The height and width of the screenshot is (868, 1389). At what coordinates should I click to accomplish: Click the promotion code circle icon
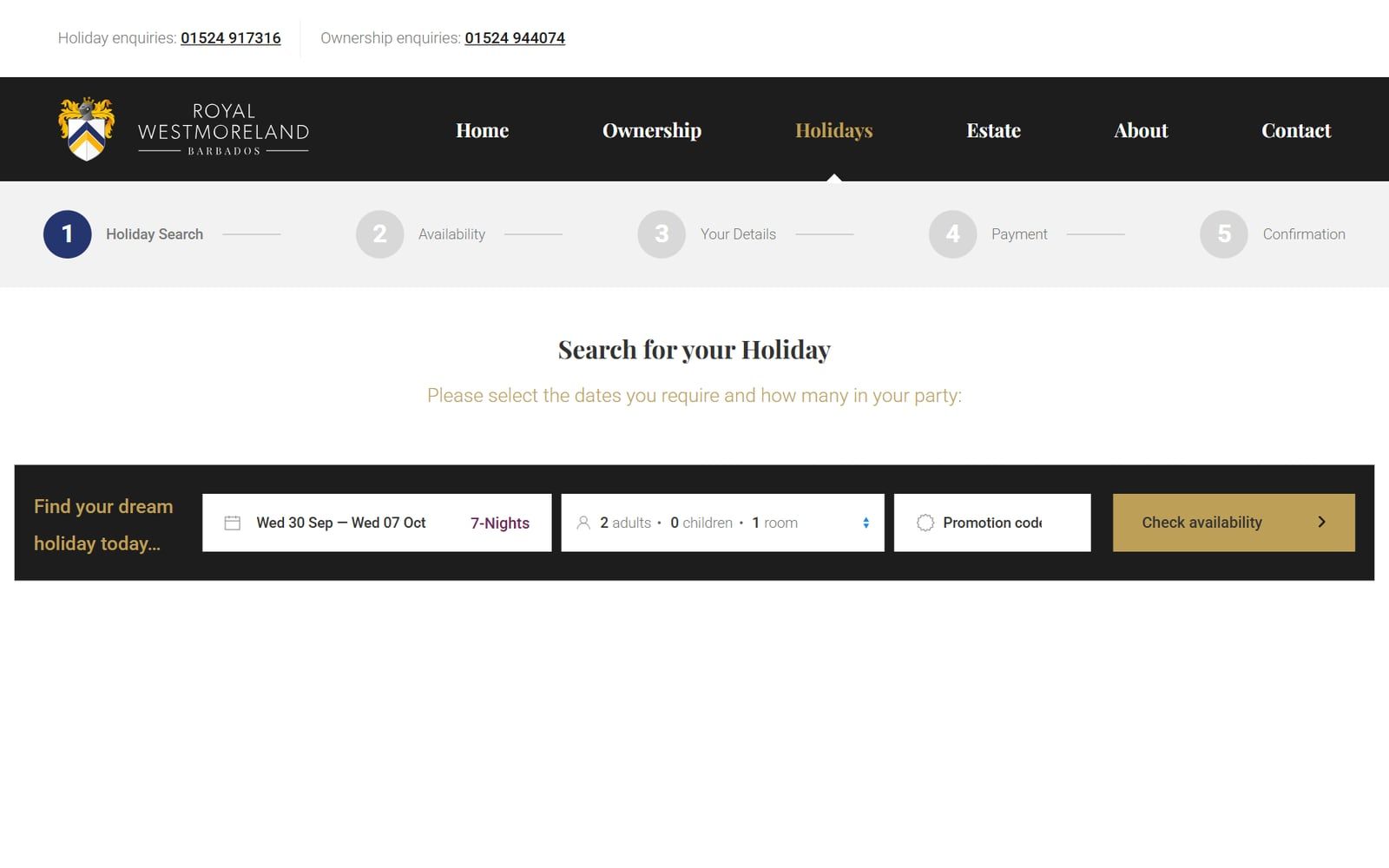click(925, 523)
